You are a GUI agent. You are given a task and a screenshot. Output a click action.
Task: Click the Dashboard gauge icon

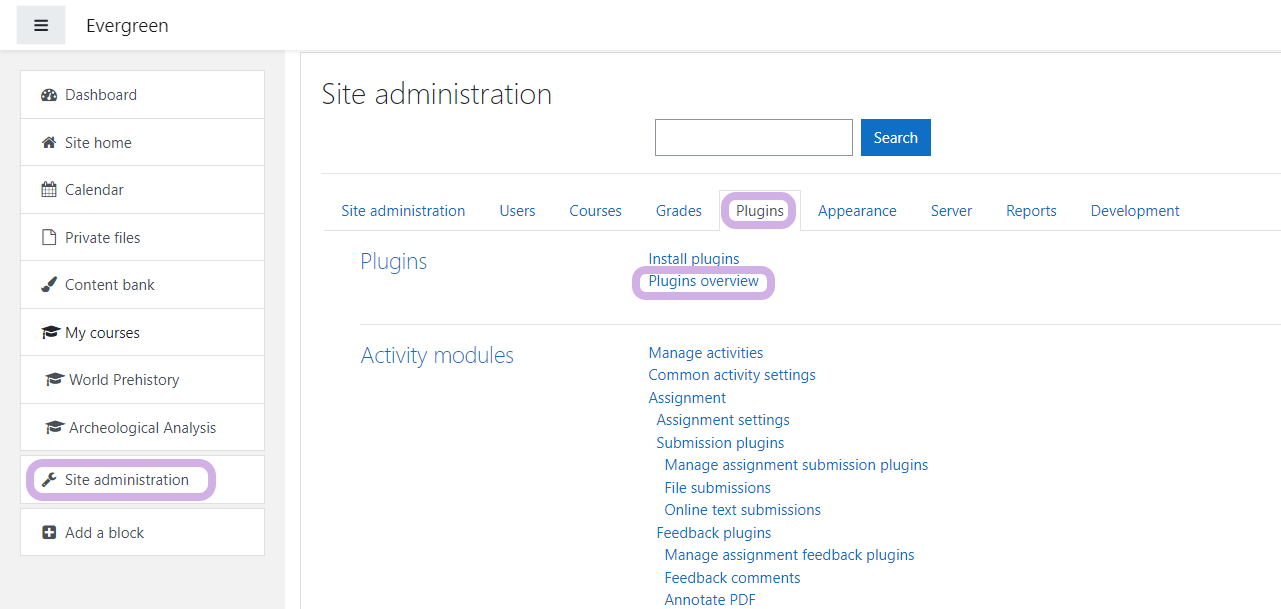pyautogui.click(x=49, y=95)
